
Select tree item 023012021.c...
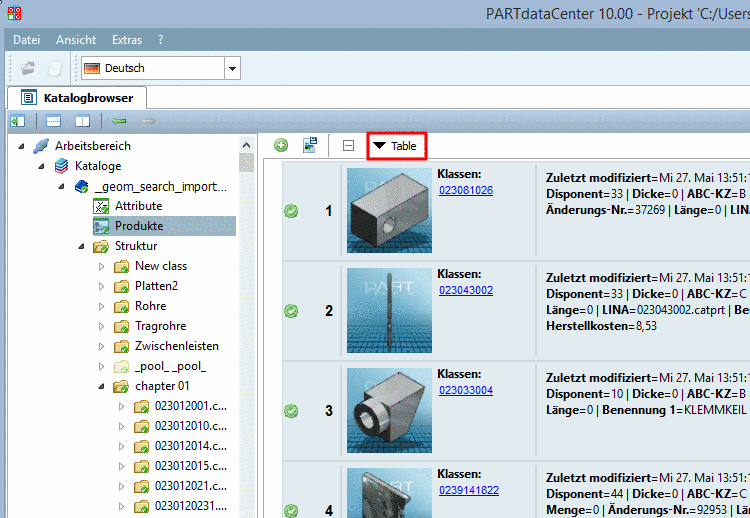(190, 486)
